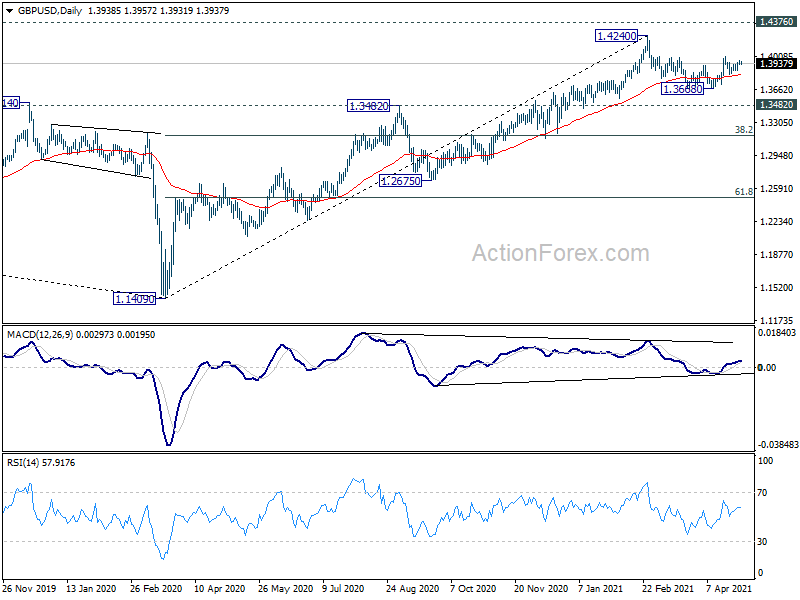Select the 1.36680 price label

click(682, 89)
